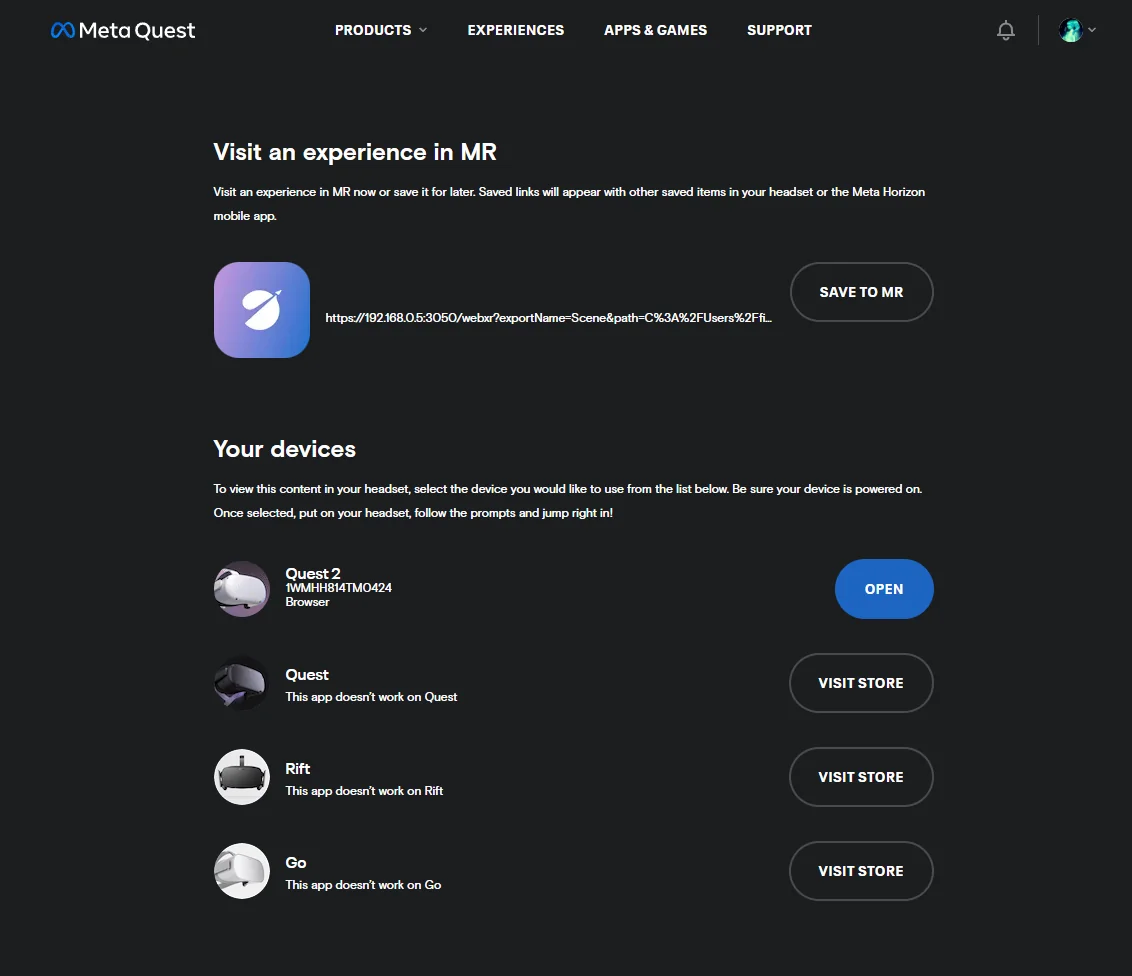Expand the account menu chevron

(1092, 30)
